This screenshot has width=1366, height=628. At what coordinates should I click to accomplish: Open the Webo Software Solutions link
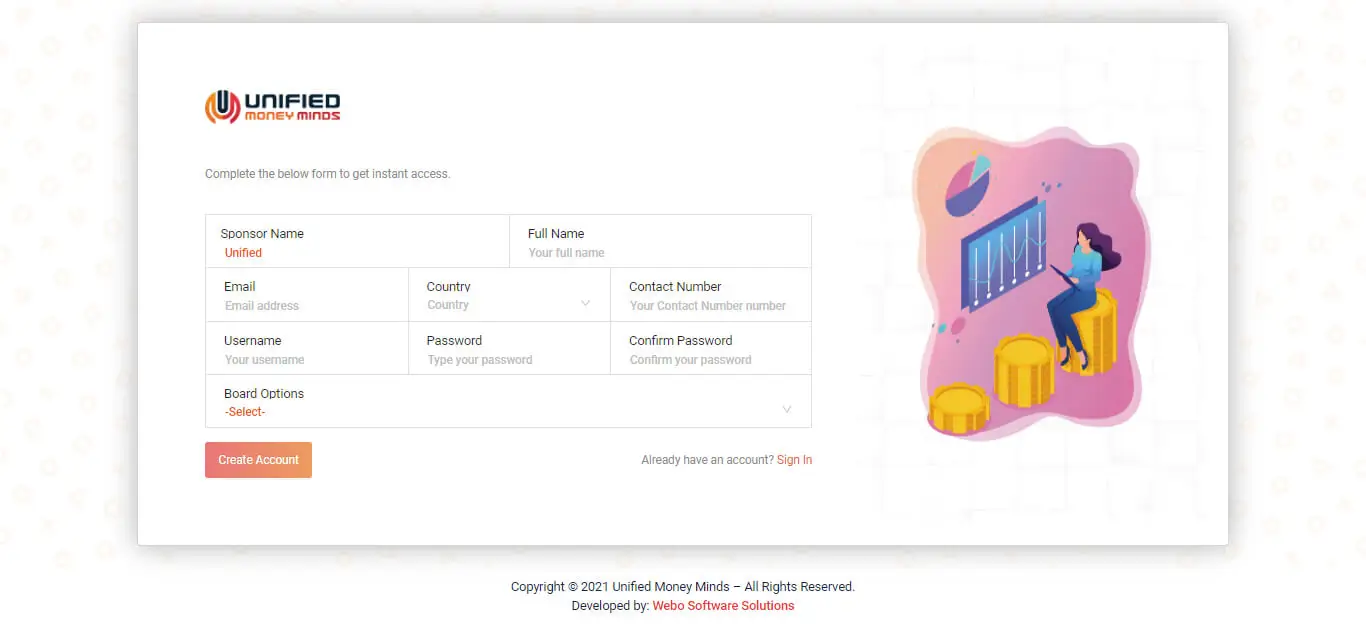click(723, 606)
